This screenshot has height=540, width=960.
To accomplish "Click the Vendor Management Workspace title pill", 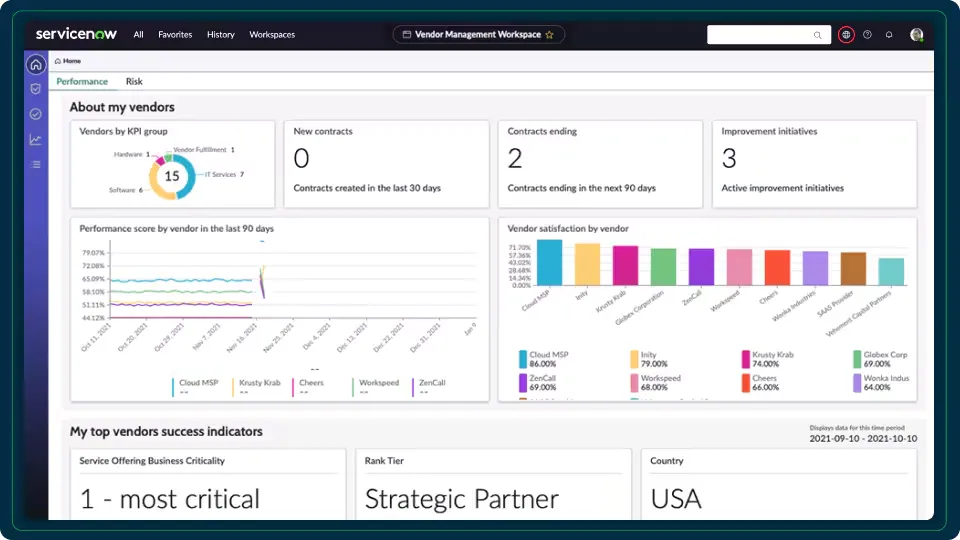I will pos(478,35).
